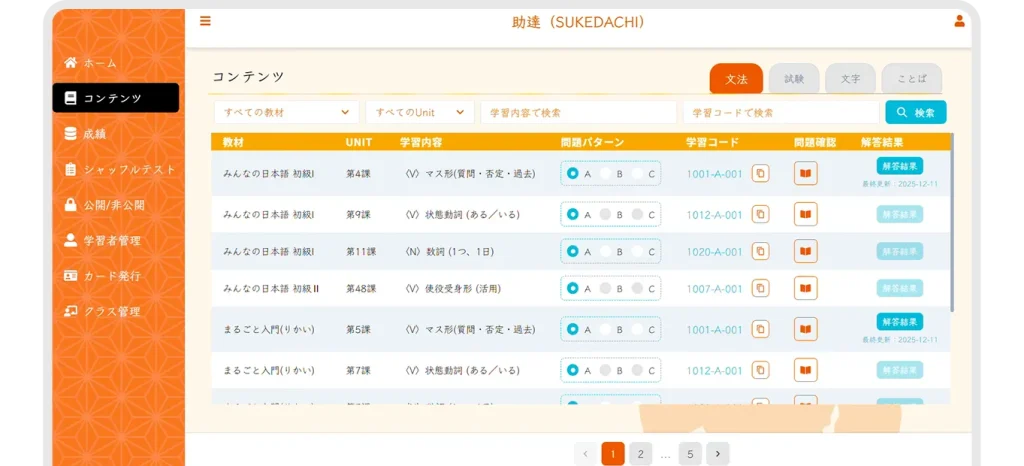Switch to the 試験 tab

tap(794, 78)
